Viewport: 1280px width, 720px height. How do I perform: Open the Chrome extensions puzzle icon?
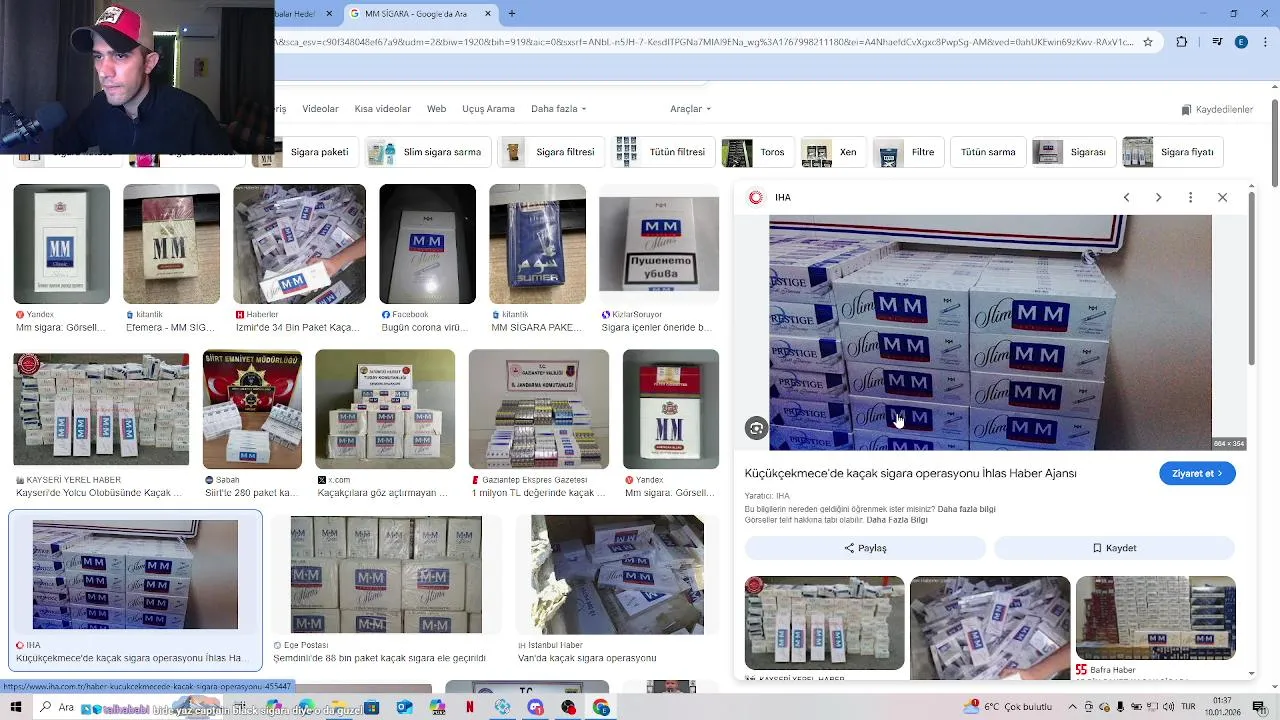[x=1182, y=42]
